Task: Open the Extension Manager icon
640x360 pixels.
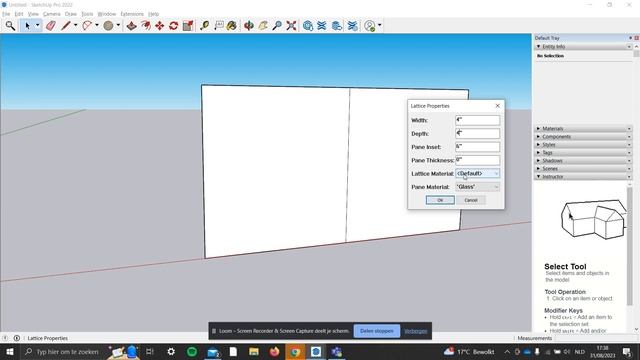Action: pyautogui.click(x=352, y=26)
